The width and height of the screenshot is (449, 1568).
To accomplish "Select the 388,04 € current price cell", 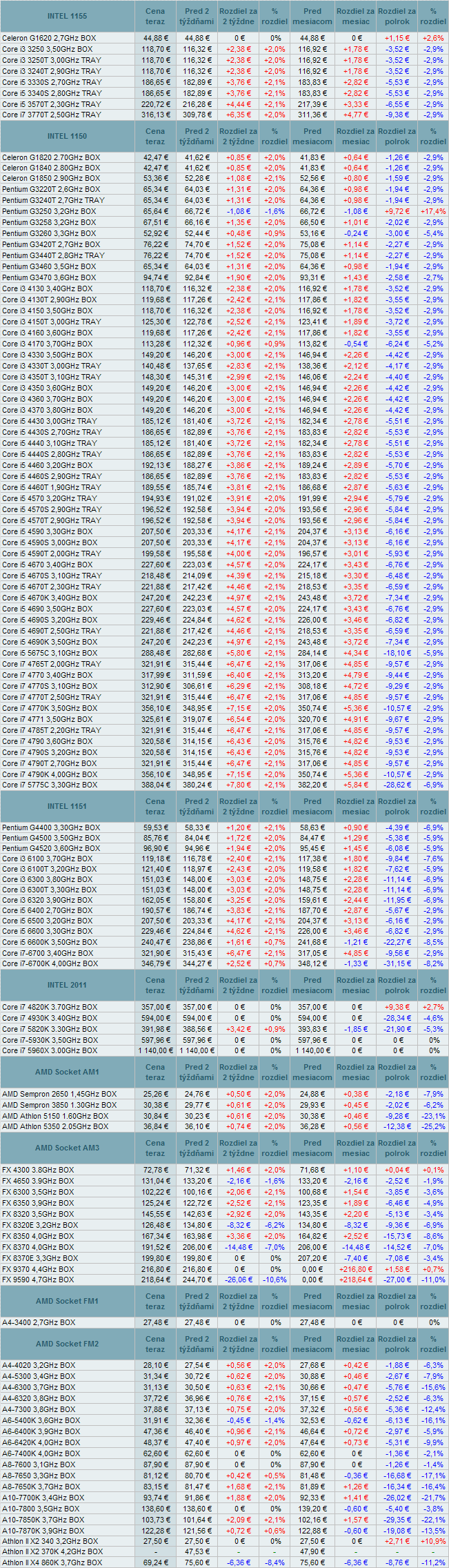I will pos(155,785).
